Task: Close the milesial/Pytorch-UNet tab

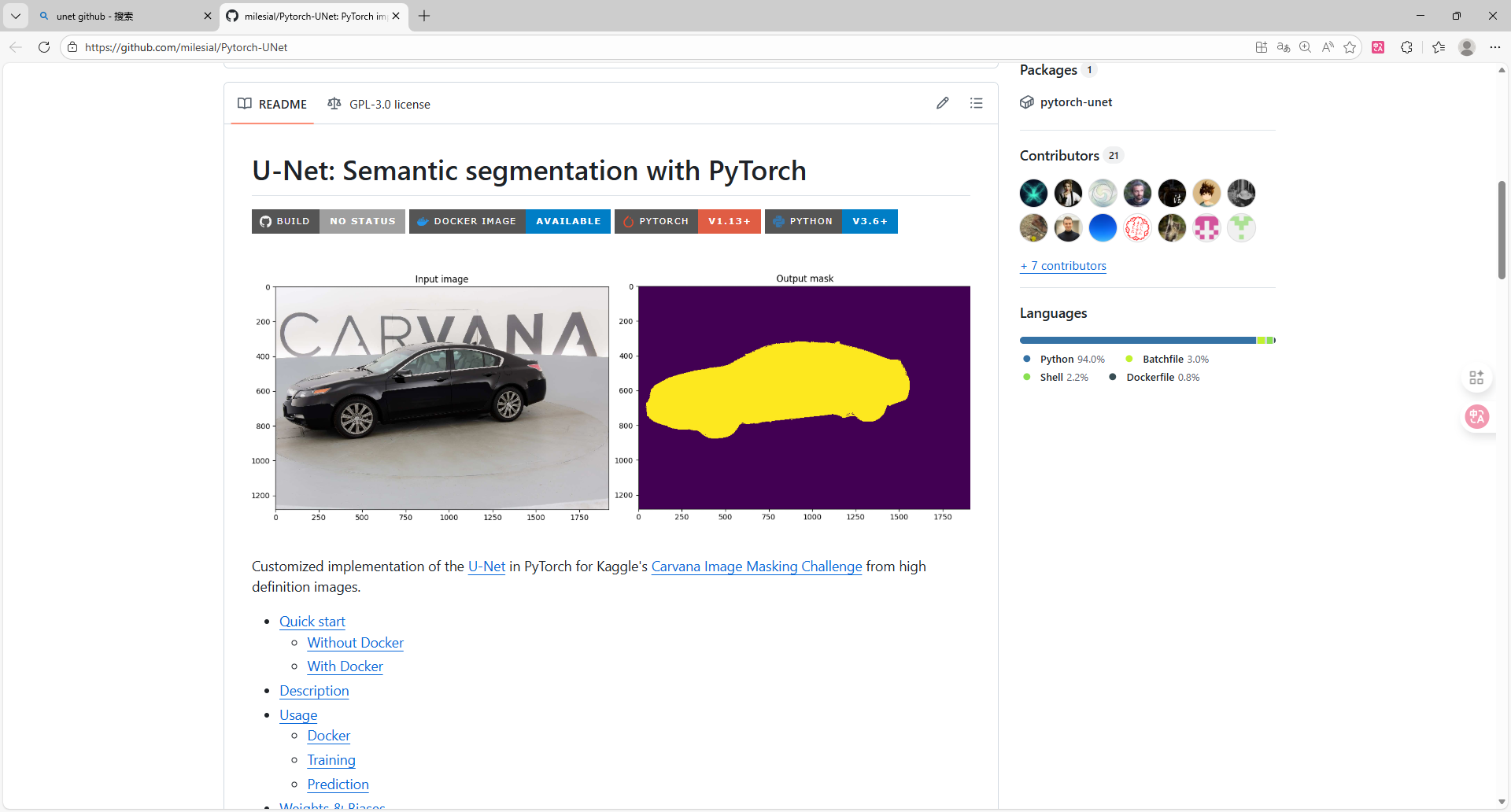Action: 396,16
